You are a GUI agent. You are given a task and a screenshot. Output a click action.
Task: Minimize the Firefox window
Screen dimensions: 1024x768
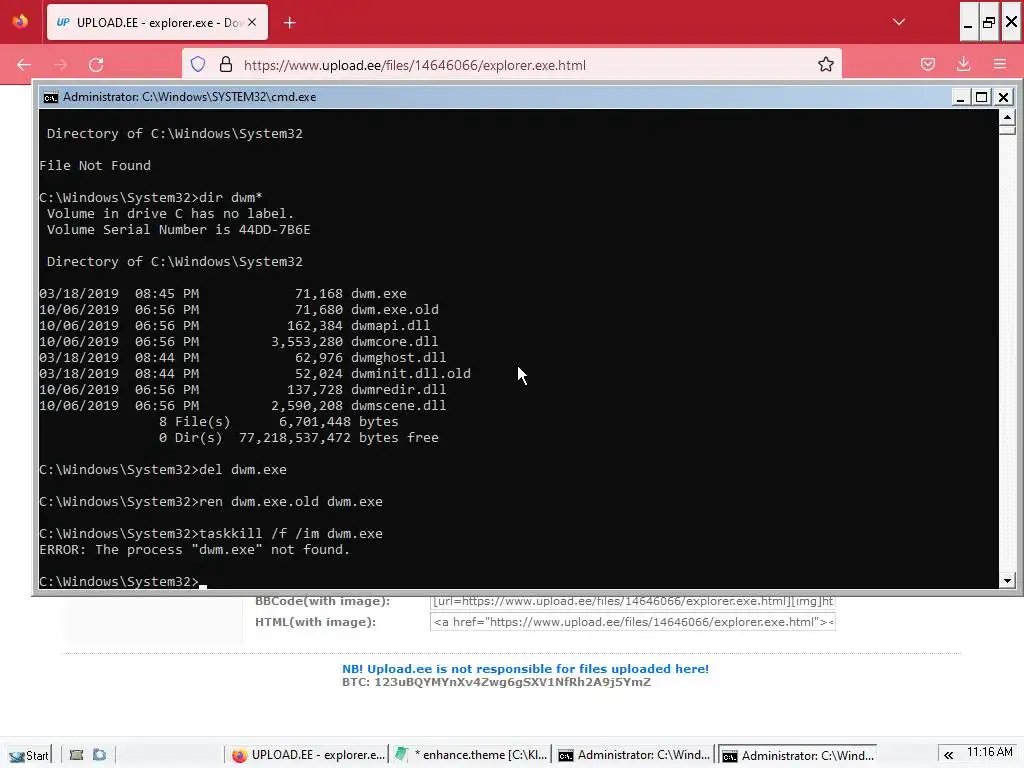coord(968,22)
